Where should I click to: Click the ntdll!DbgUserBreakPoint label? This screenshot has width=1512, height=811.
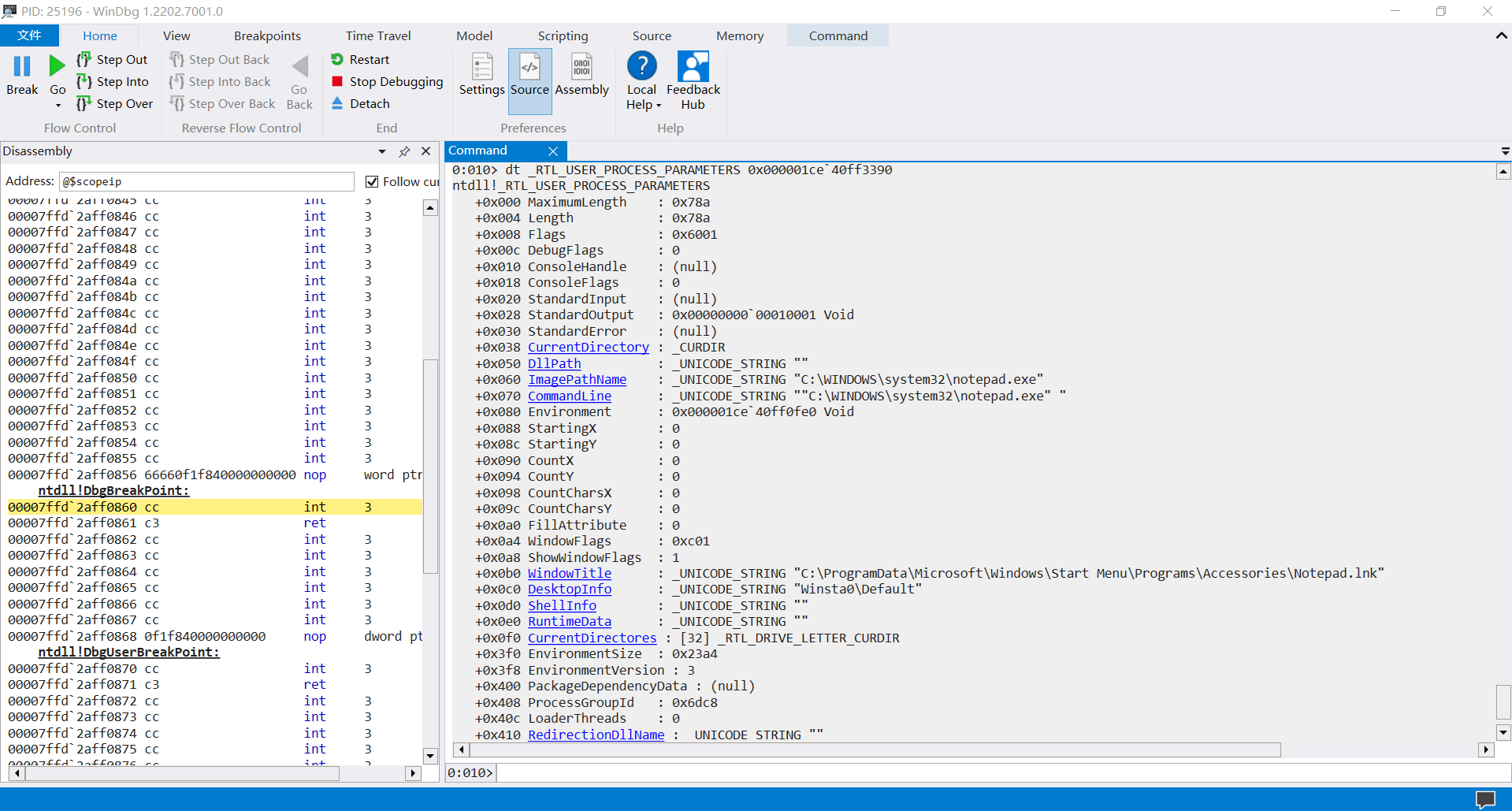(x=129, y=652)
